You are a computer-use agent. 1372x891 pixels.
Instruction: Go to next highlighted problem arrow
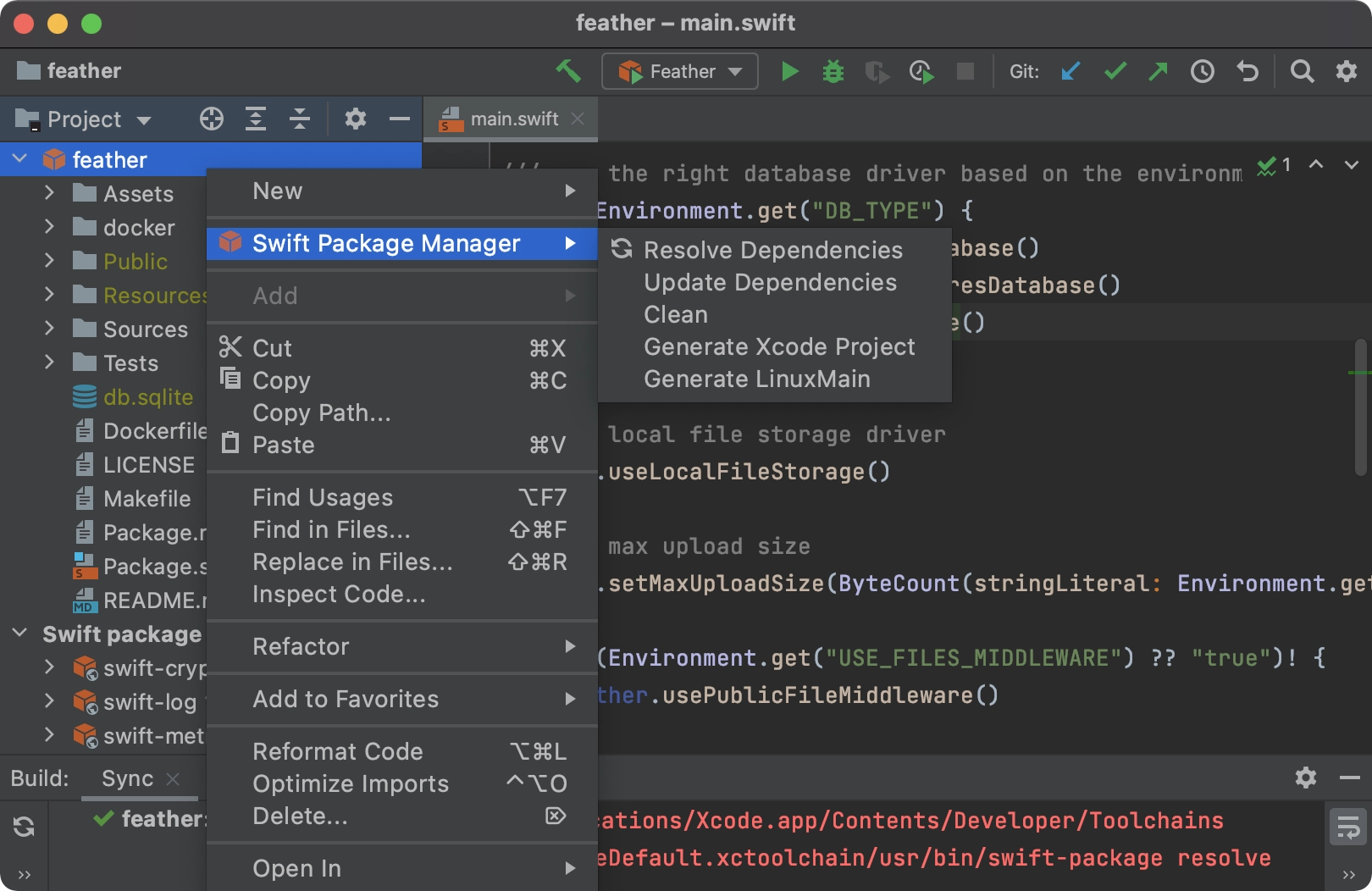(1352, 164)
